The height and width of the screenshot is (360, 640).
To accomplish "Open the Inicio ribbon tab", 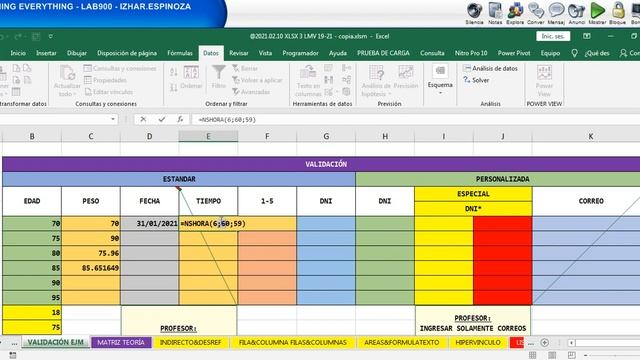I will [18, 53].
